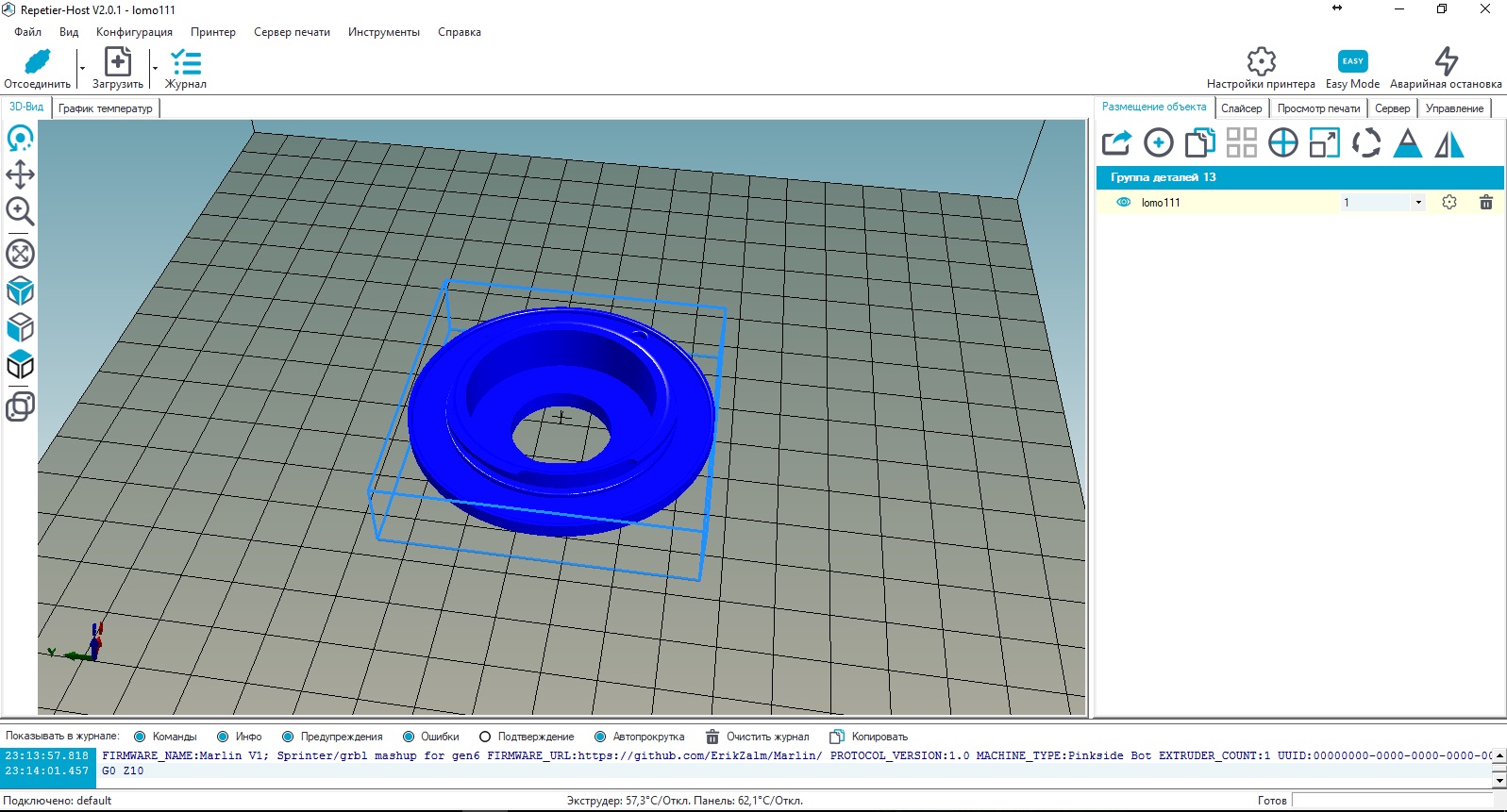Select the rotate view tool in left sidebar

pyautogui.click(x=20, y=140)
